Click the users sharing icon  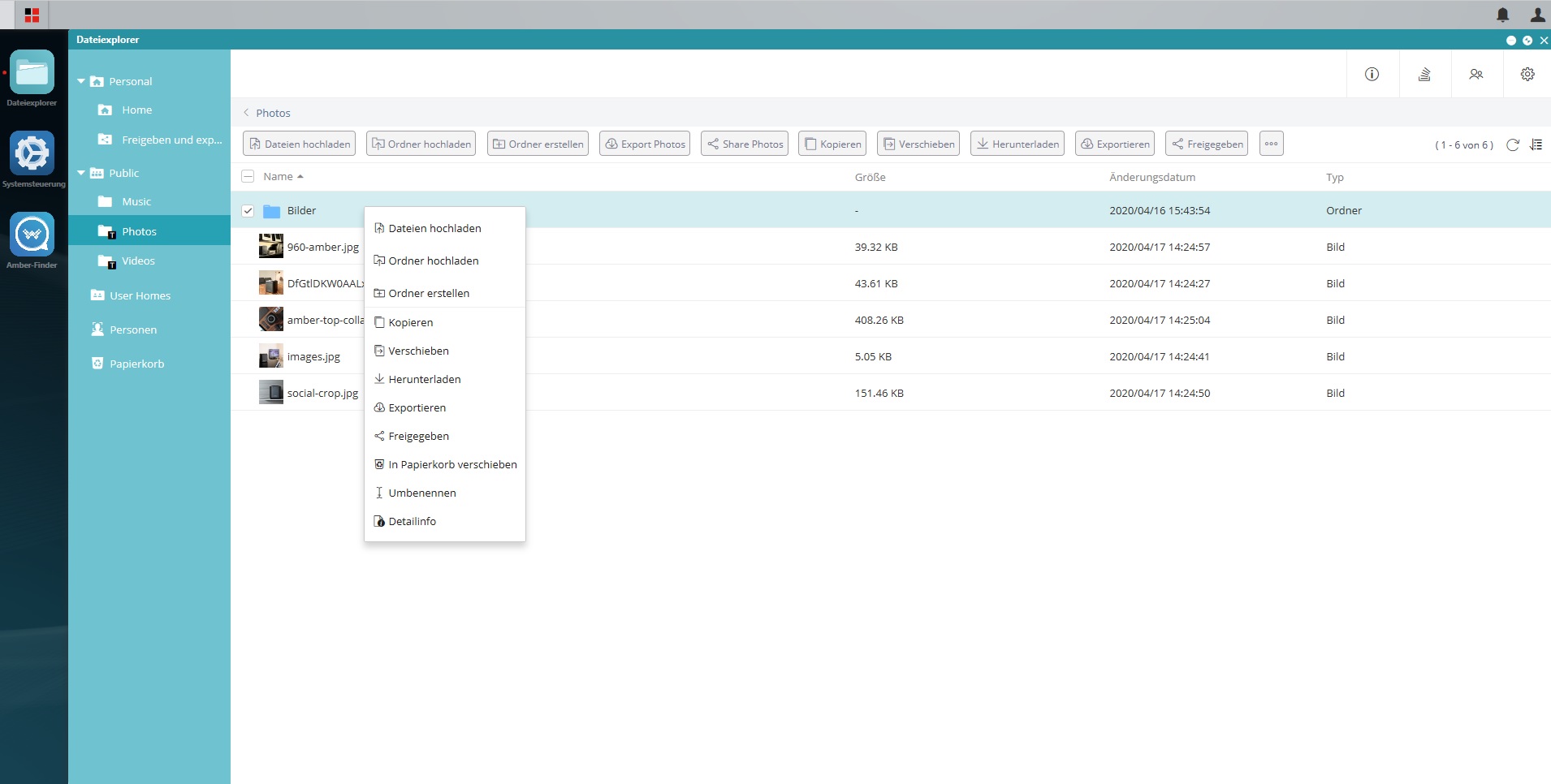pyautogui.click(x=1476, y=74)
